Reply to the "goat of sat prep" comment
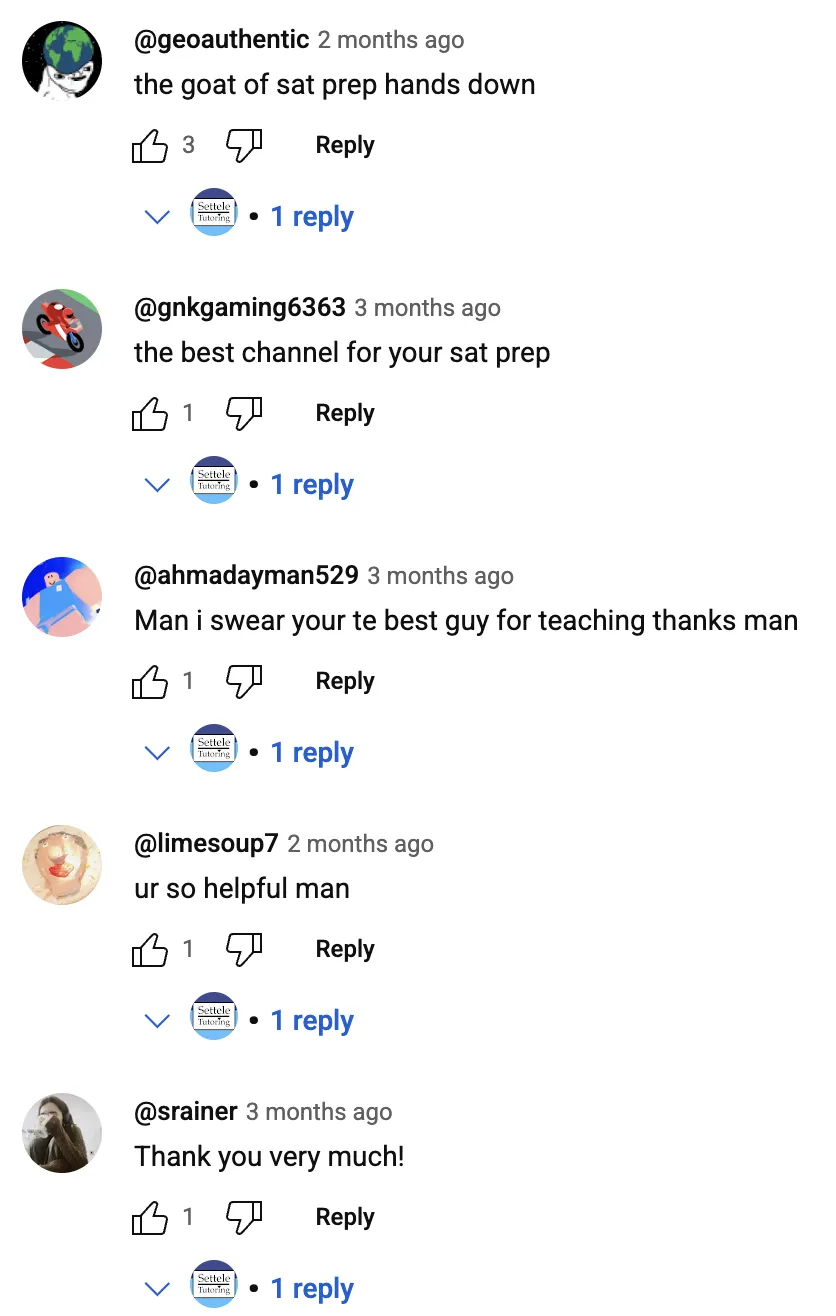Screen dimensions: 836x1316 (345, 146)
